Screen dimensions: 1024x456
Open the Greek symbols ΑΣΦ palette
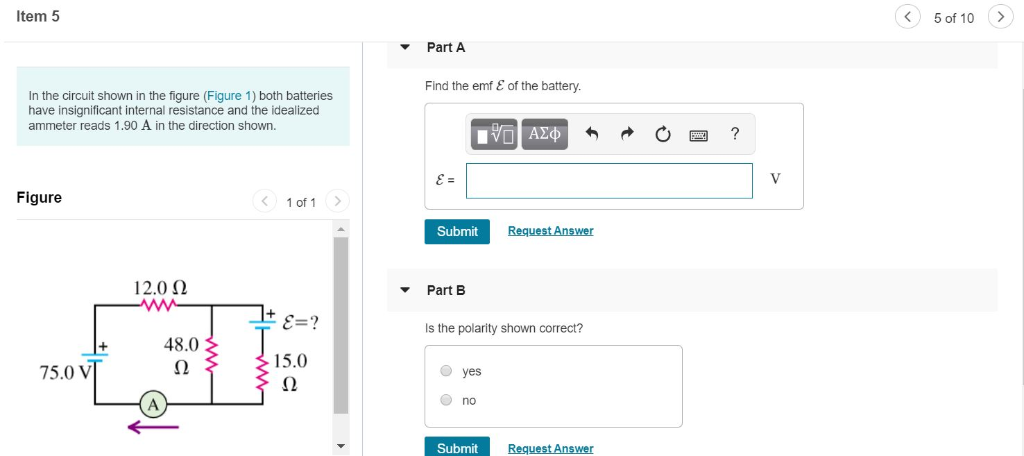pos(545,134)
